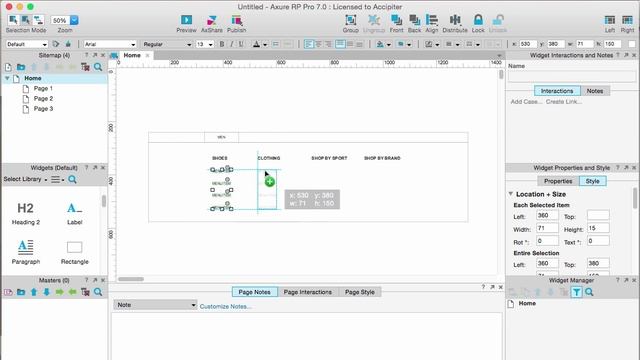Pick the Rectangle widget
This screenshot has width=640, height=360.
(x=75, y=252)
